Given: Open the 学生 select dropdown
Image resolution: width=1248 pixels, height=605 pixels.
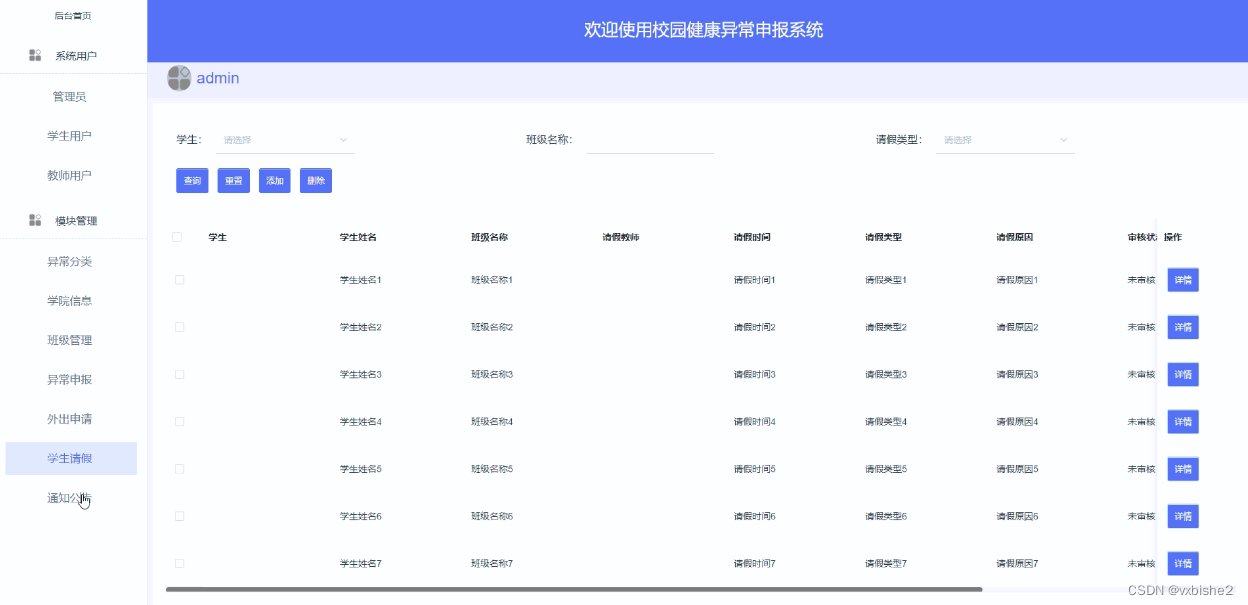Looking at the screenshot, I should (285, 140).
